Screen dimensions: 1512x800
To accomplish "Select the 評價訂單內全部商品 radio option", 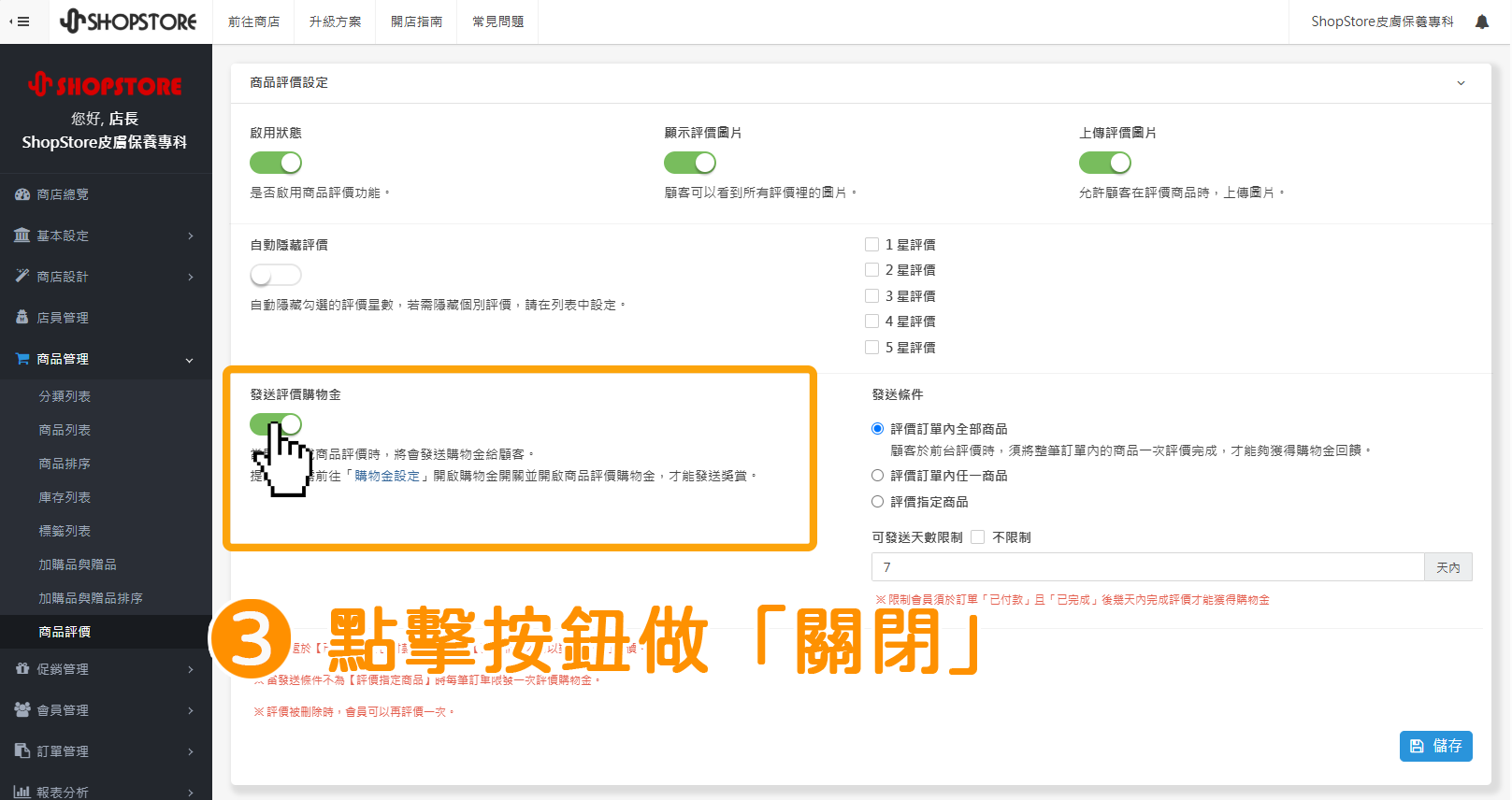I will tap(877, 429).
